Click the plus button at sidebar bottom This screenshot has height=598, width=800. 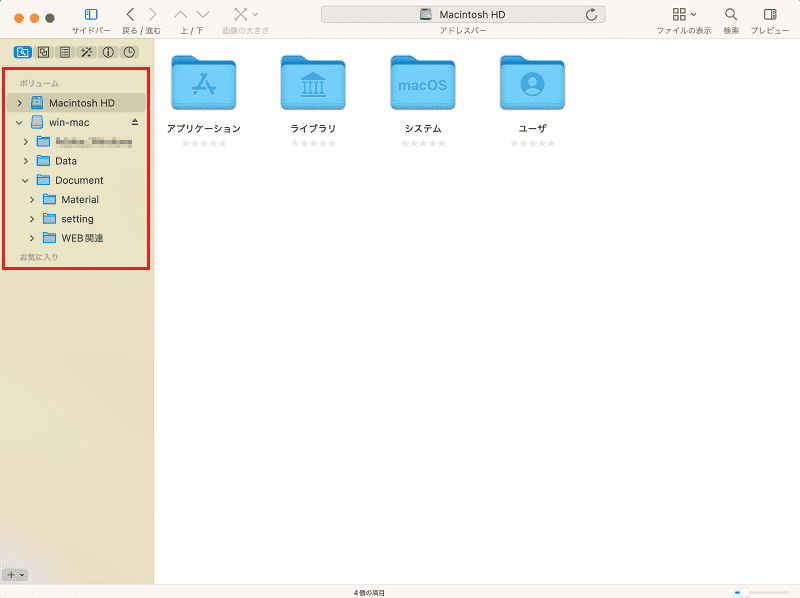11,575
